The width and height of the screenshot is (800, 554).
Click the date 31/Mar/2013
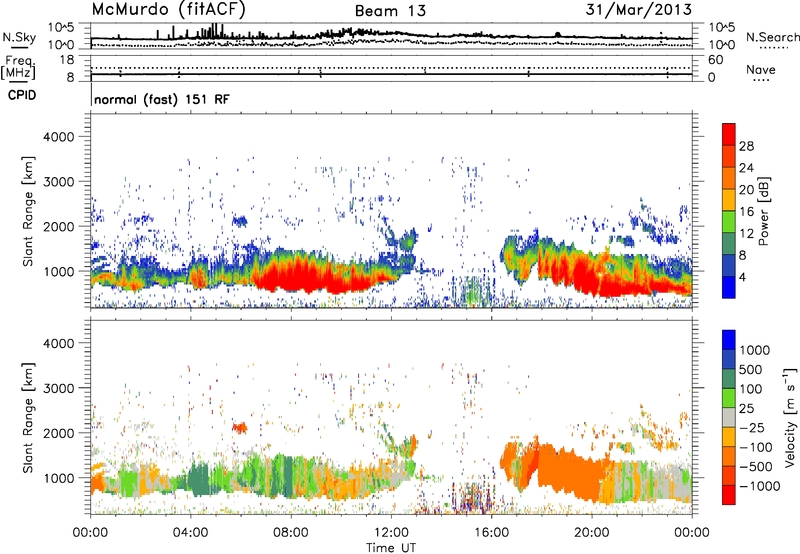point(638,9)
